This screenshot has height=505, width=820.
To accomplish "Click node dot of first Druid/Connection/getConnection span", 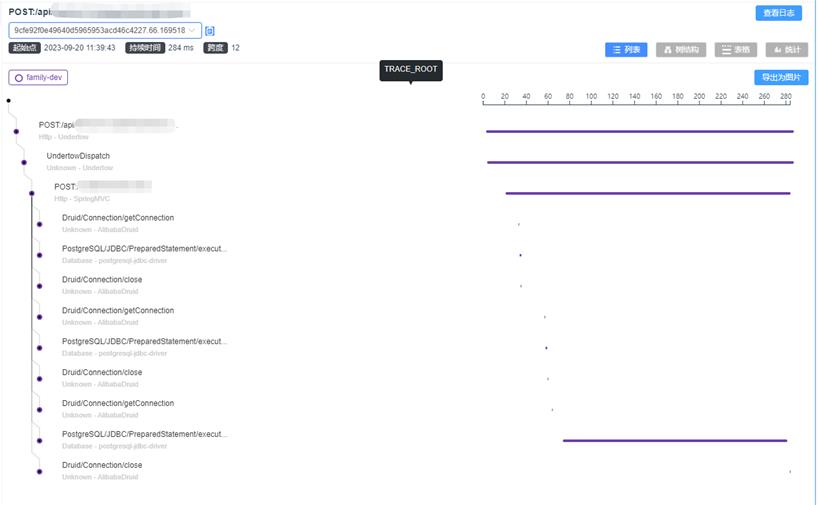I will pyautogui.click(x=39, y=224).
